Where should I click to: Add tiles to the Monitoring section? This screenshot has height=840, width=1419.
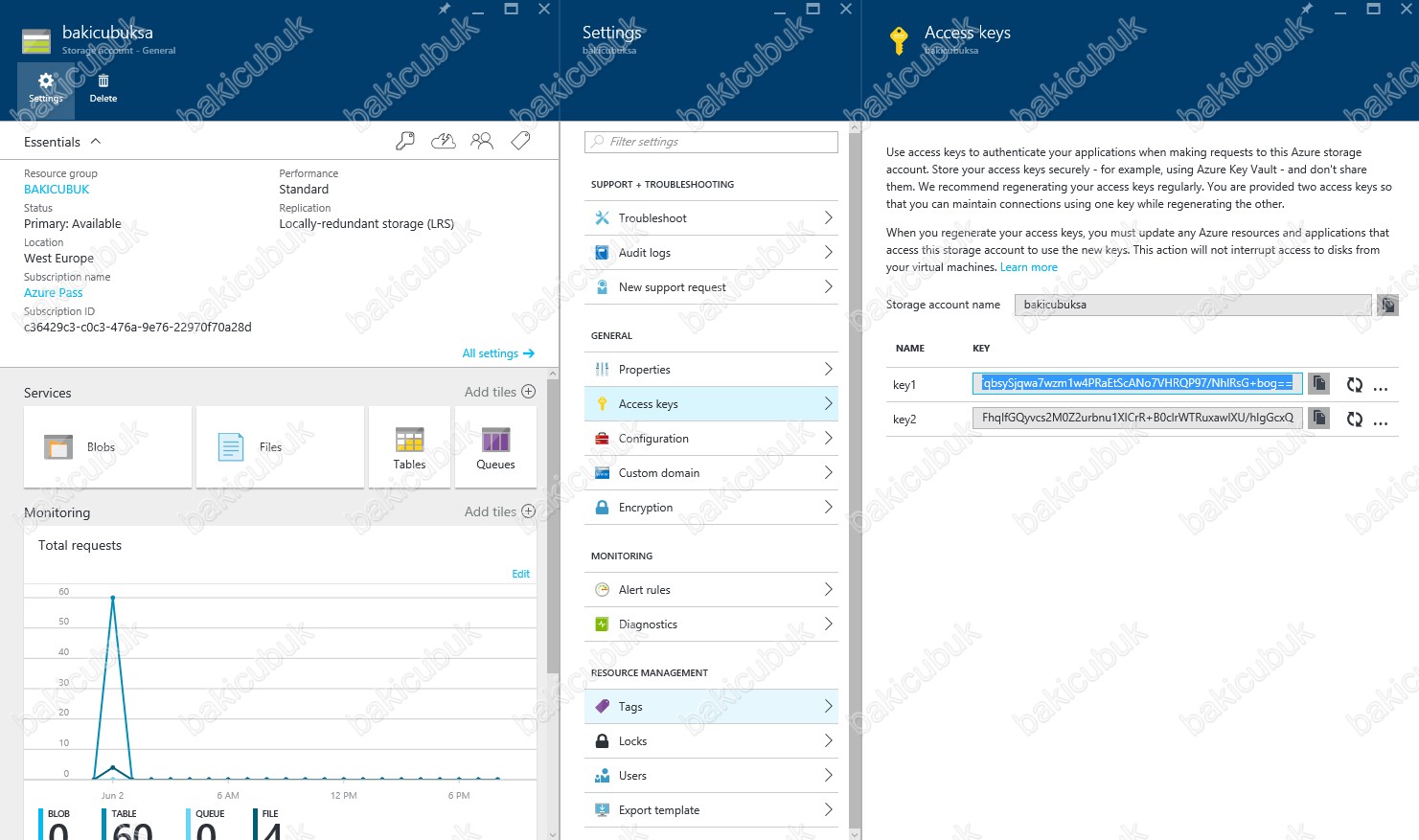tap(499, 511)
